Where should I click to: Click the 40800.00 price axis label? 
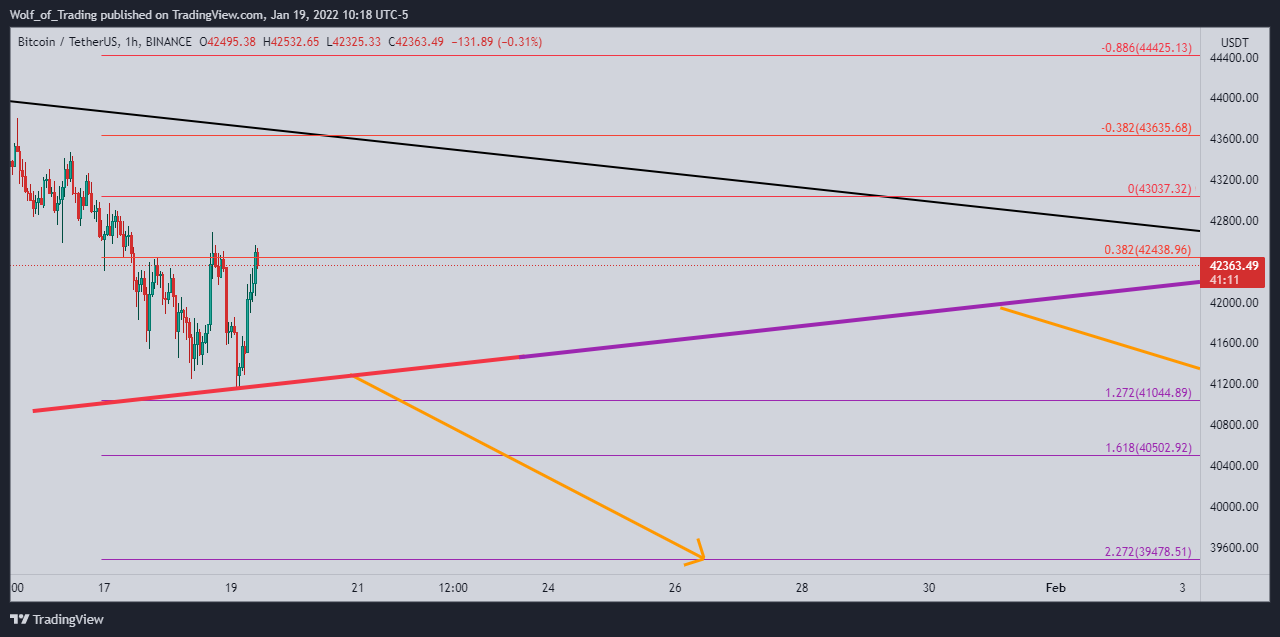point(1233,425)
